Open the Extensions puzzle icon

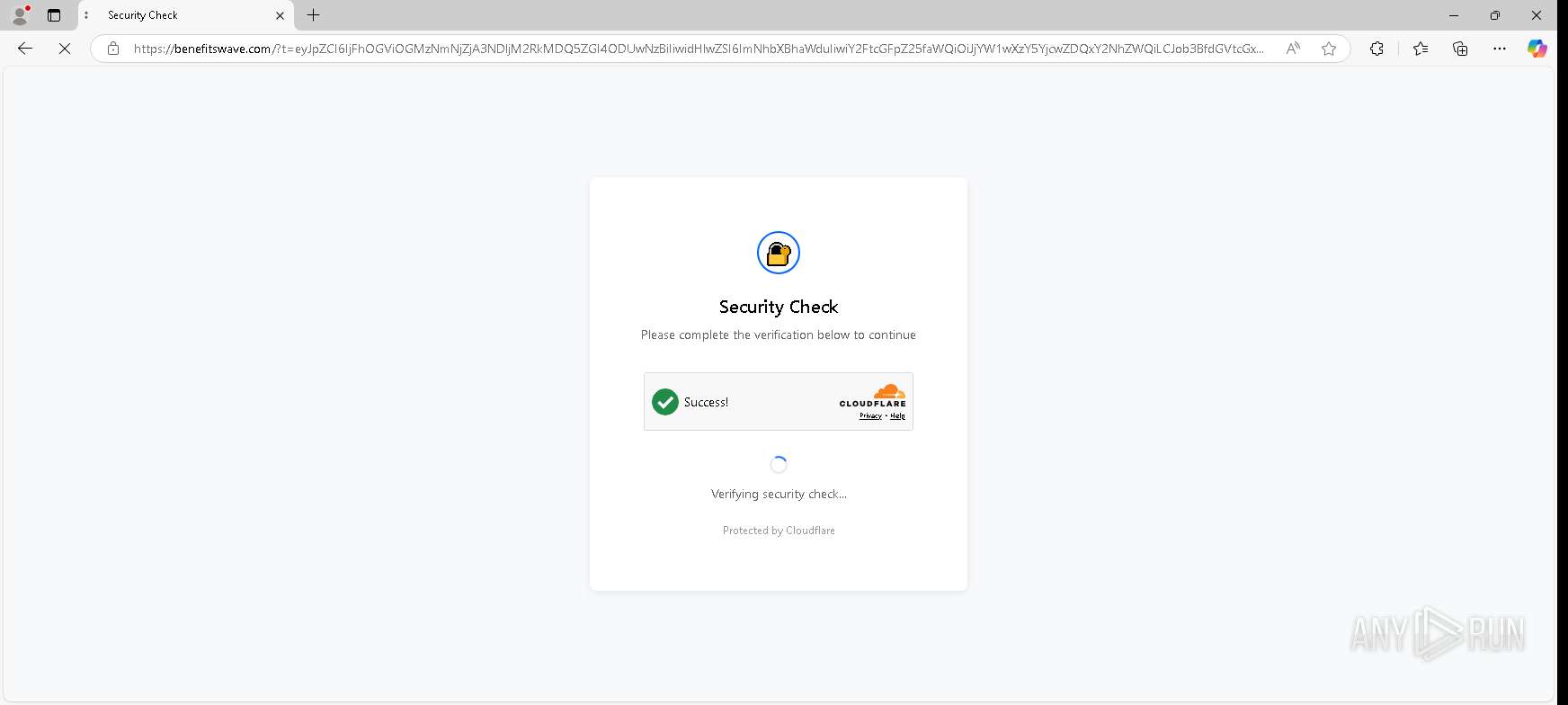pos(1376,49)
